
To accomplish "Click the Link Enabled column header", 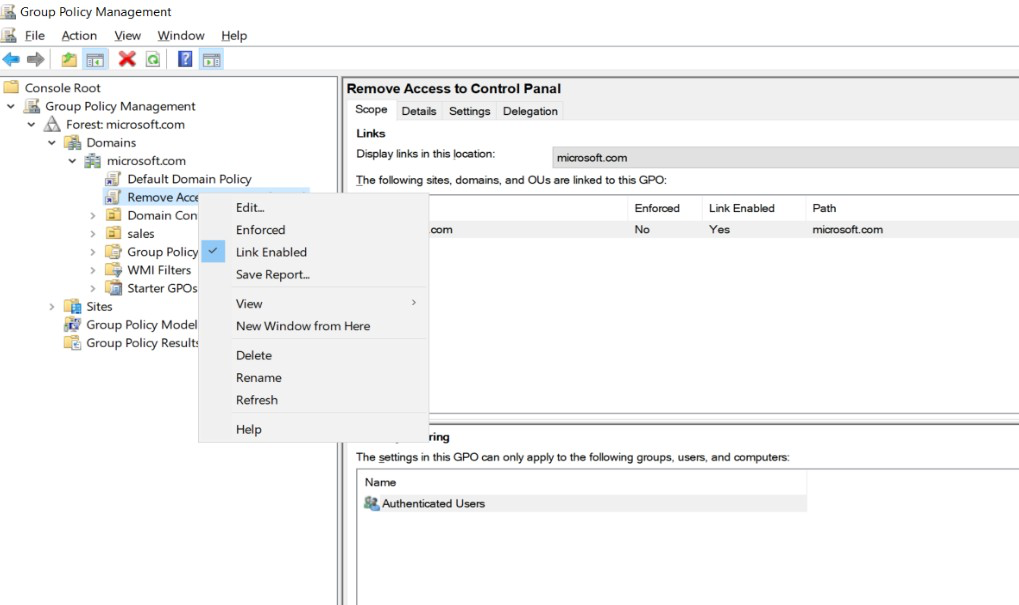I will pyautogui.click(x=753, y=208).
